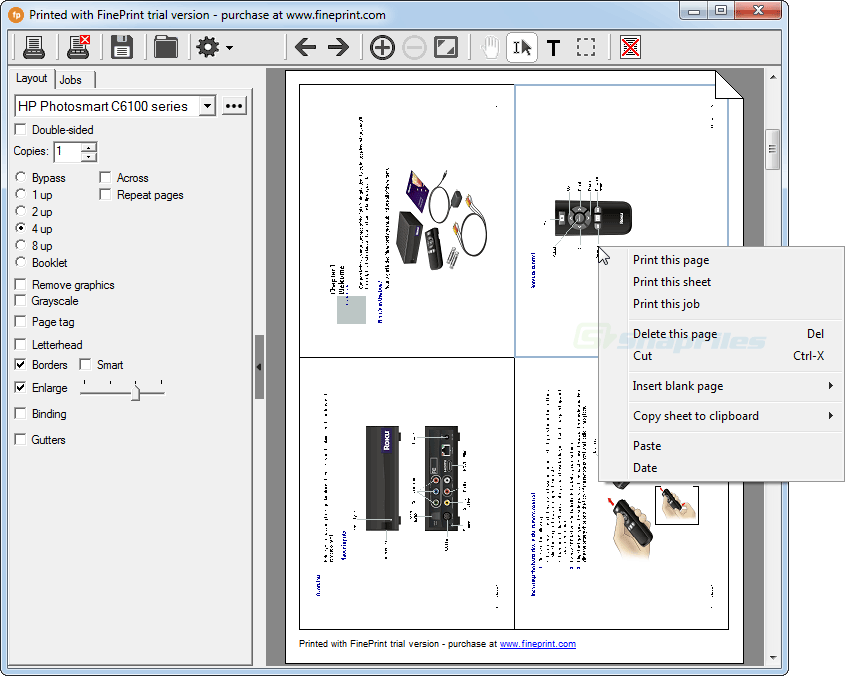Increase copies with the up stepper arrow

pos(89,146)
